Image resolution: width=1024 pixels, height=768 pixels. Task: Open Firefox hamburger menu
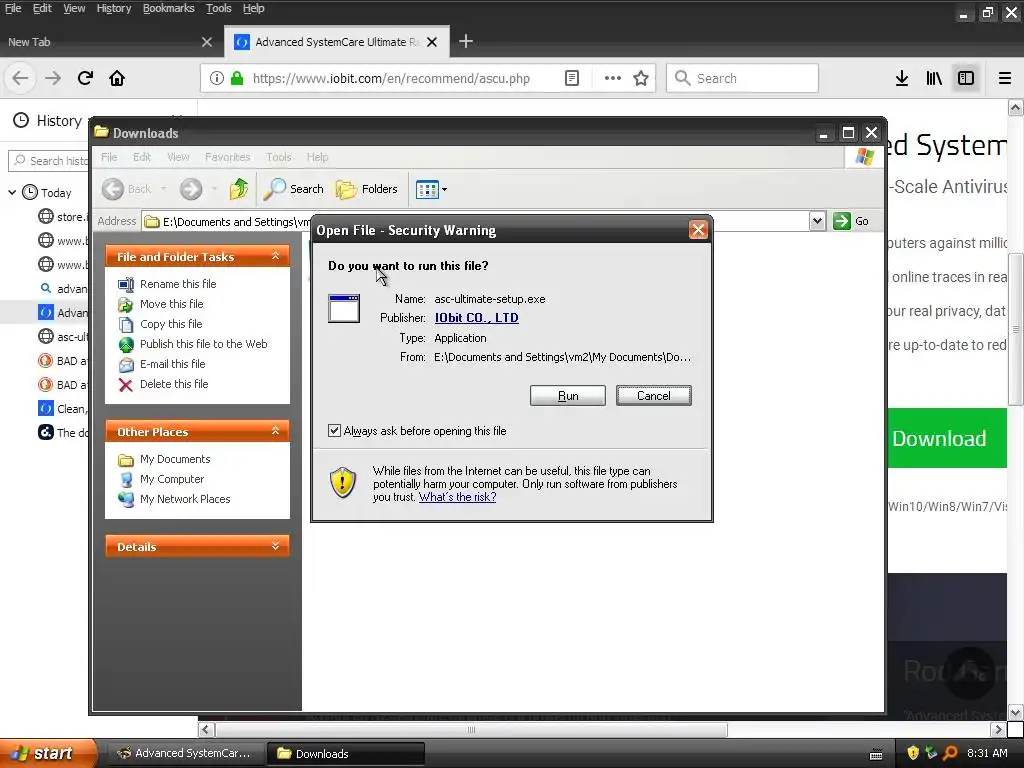1005,78
